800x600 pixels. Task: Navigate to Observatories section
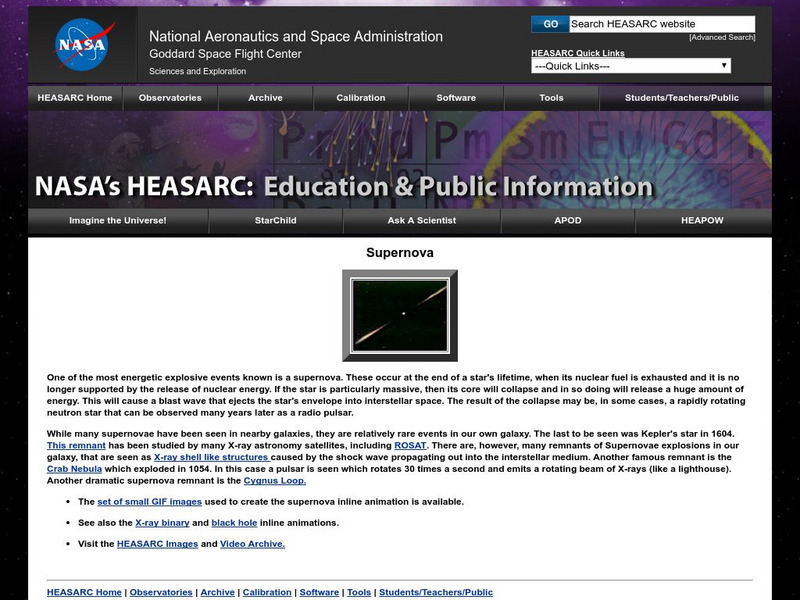point(170,98)
